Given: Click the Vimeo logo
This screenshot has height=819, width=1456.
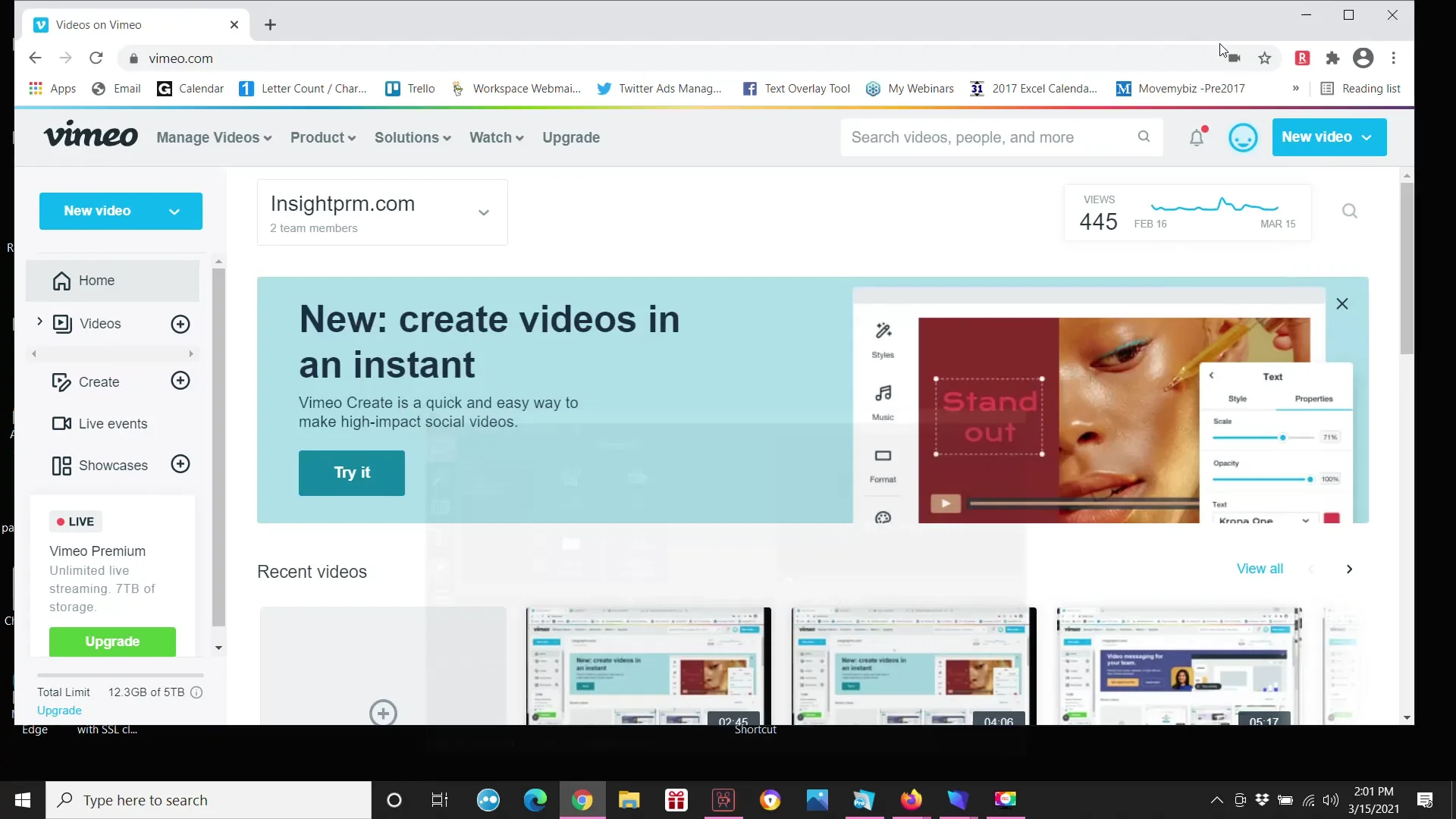Looking at the screenshot, I should click(91, 134).
